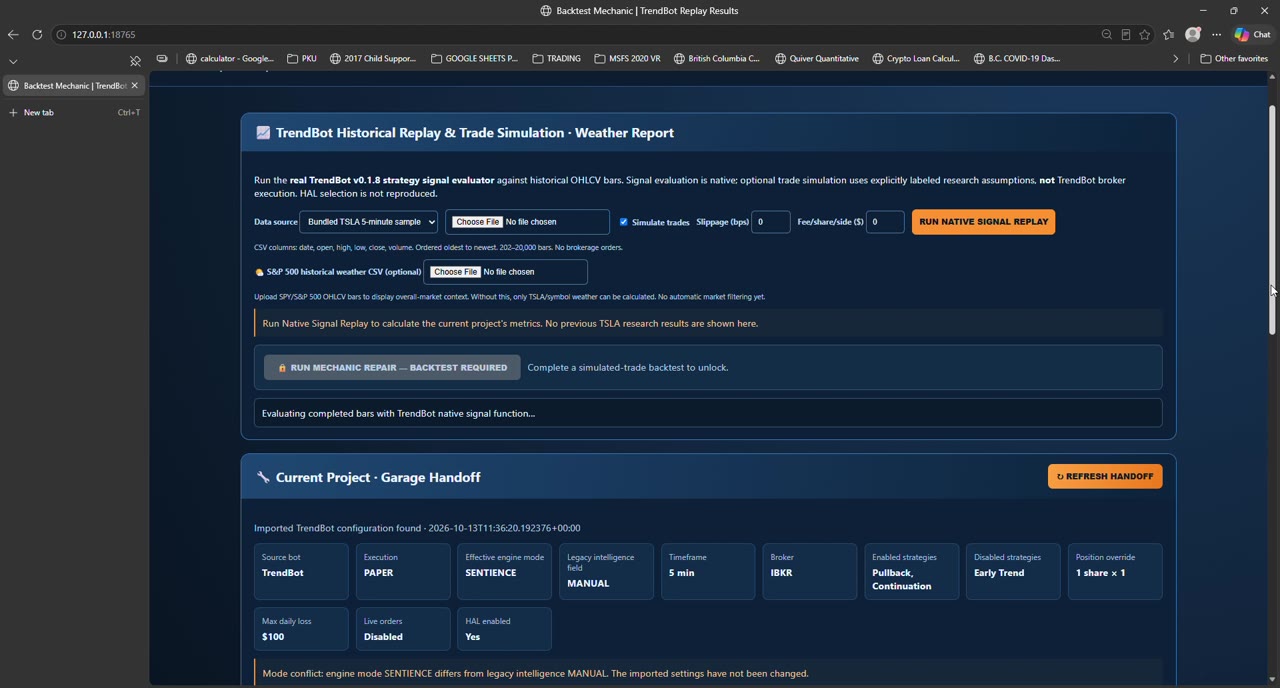Click the tab search icon beside favorites bar

tap(162, 59)
